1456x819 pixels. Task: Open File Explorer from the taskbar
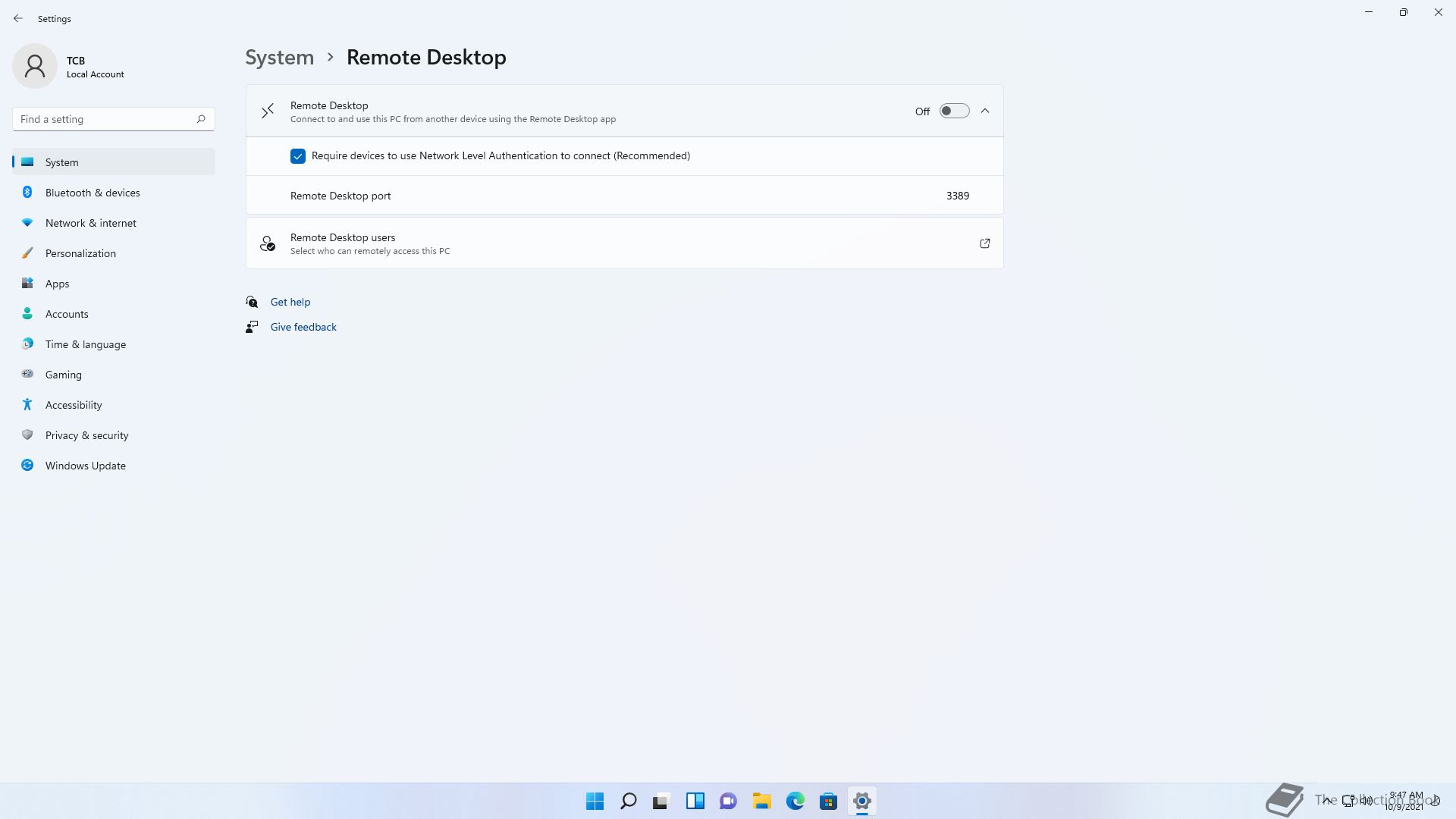click(762, 801)
